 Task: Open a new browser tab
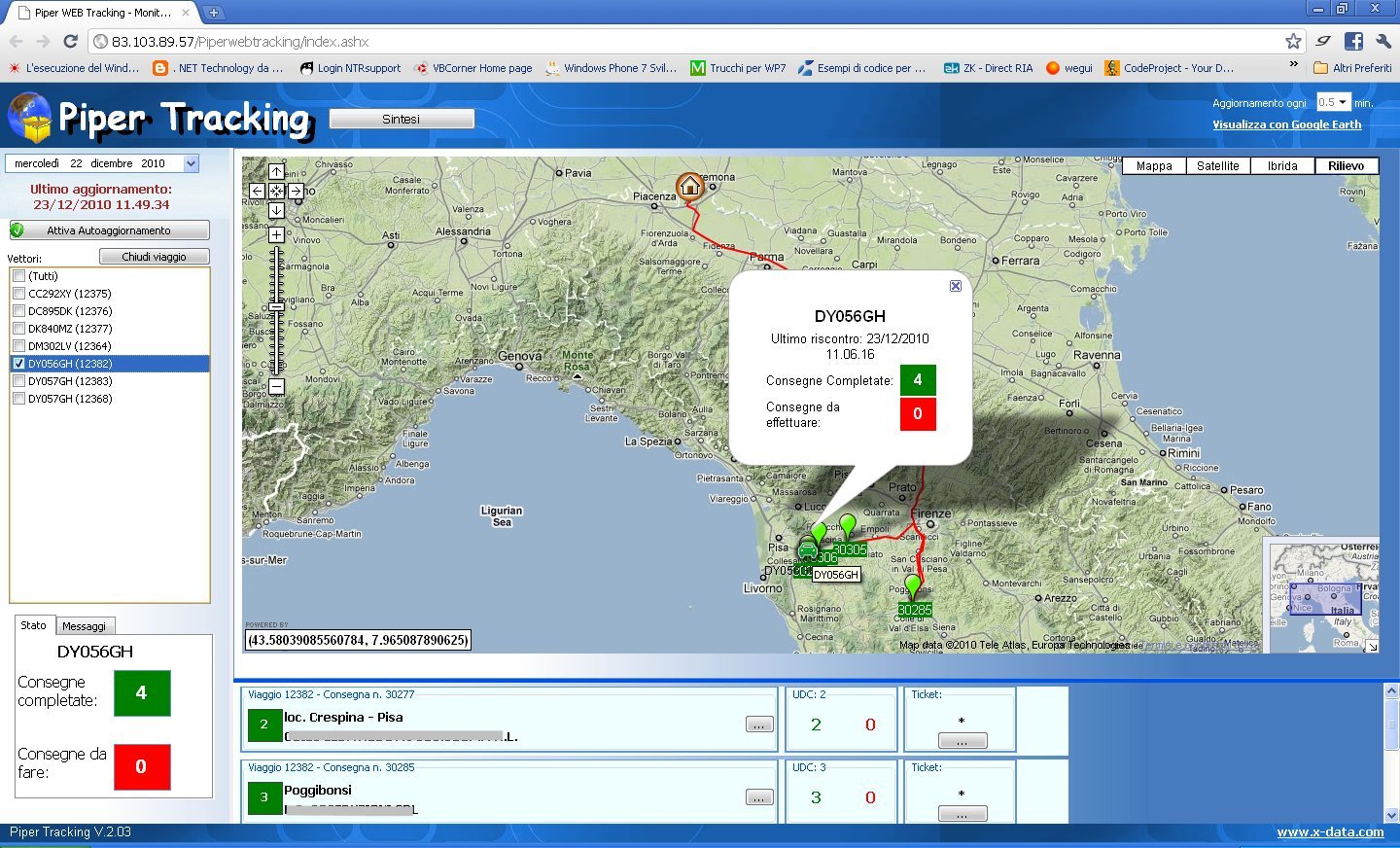click(213, 13)
